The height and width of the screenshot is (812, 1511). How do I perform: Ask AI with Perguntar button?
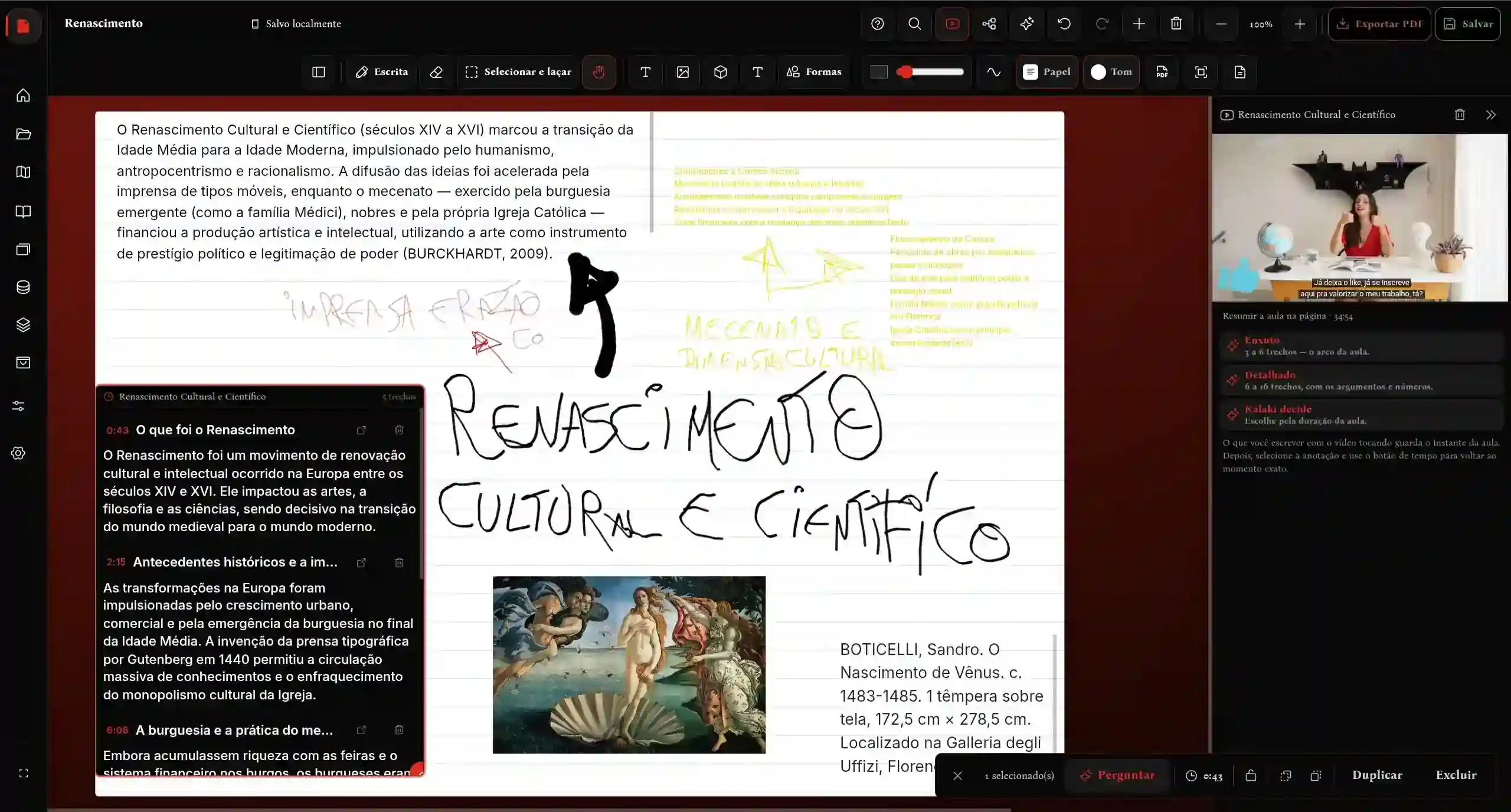pos(1117,775)
